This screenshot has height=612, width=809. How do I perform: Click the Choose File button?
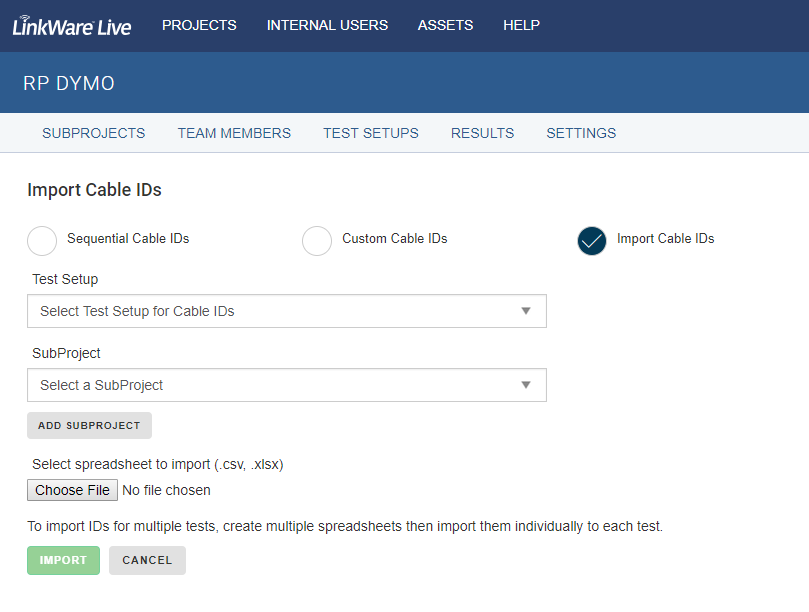coord(72,490)
